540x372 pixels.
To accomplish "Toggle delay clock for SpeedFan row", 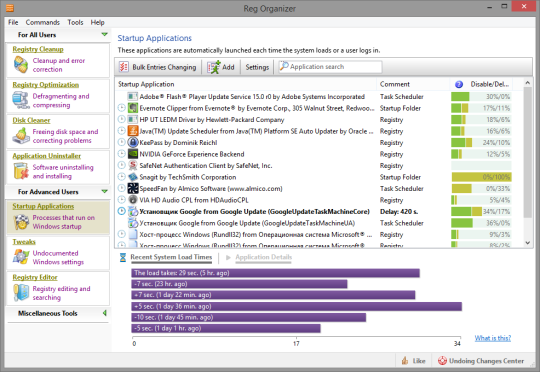I will coord(121,188).
